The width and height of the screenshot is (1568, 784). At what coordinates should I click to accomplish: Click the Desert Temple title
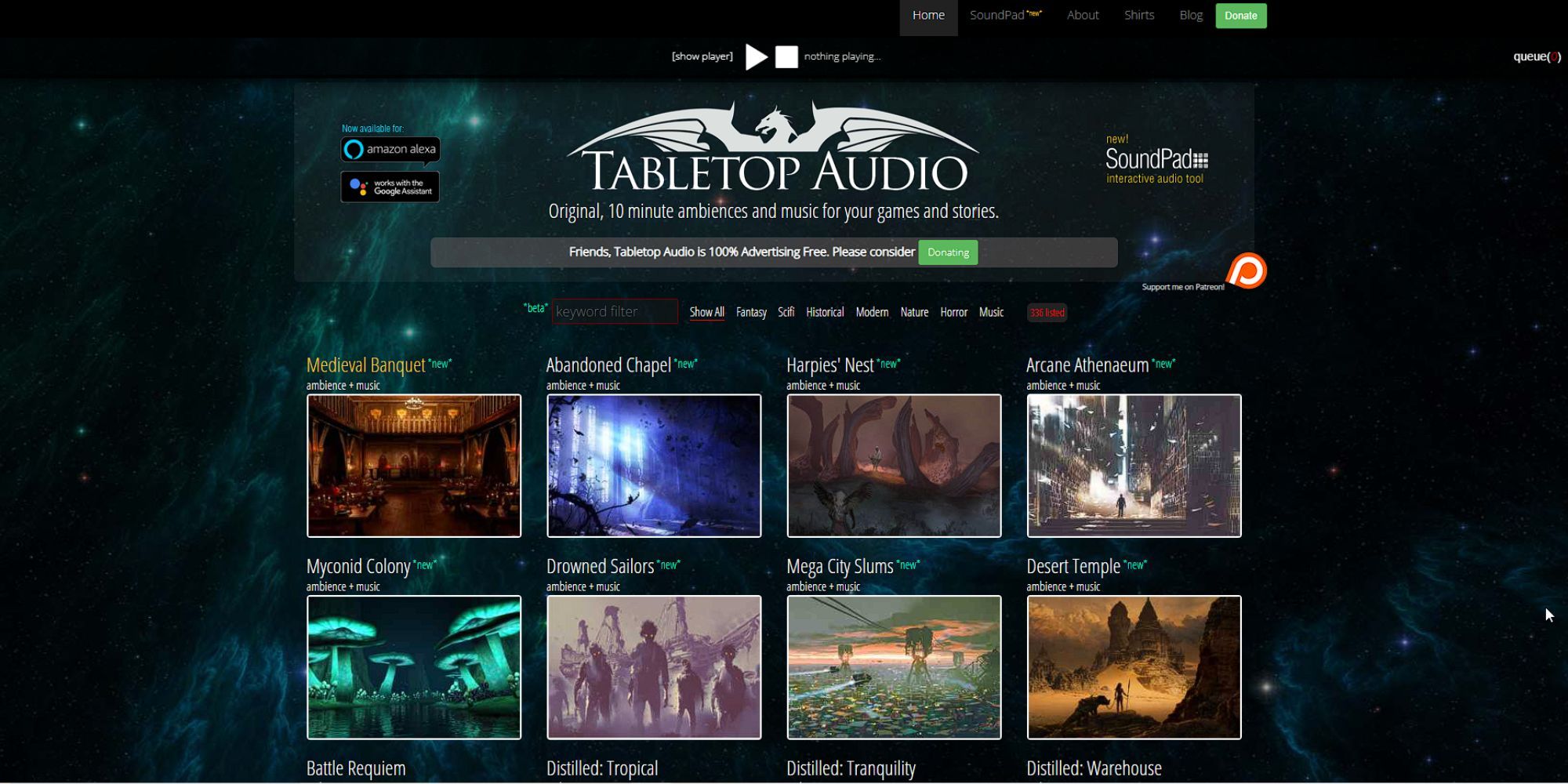pos(1073,567)
